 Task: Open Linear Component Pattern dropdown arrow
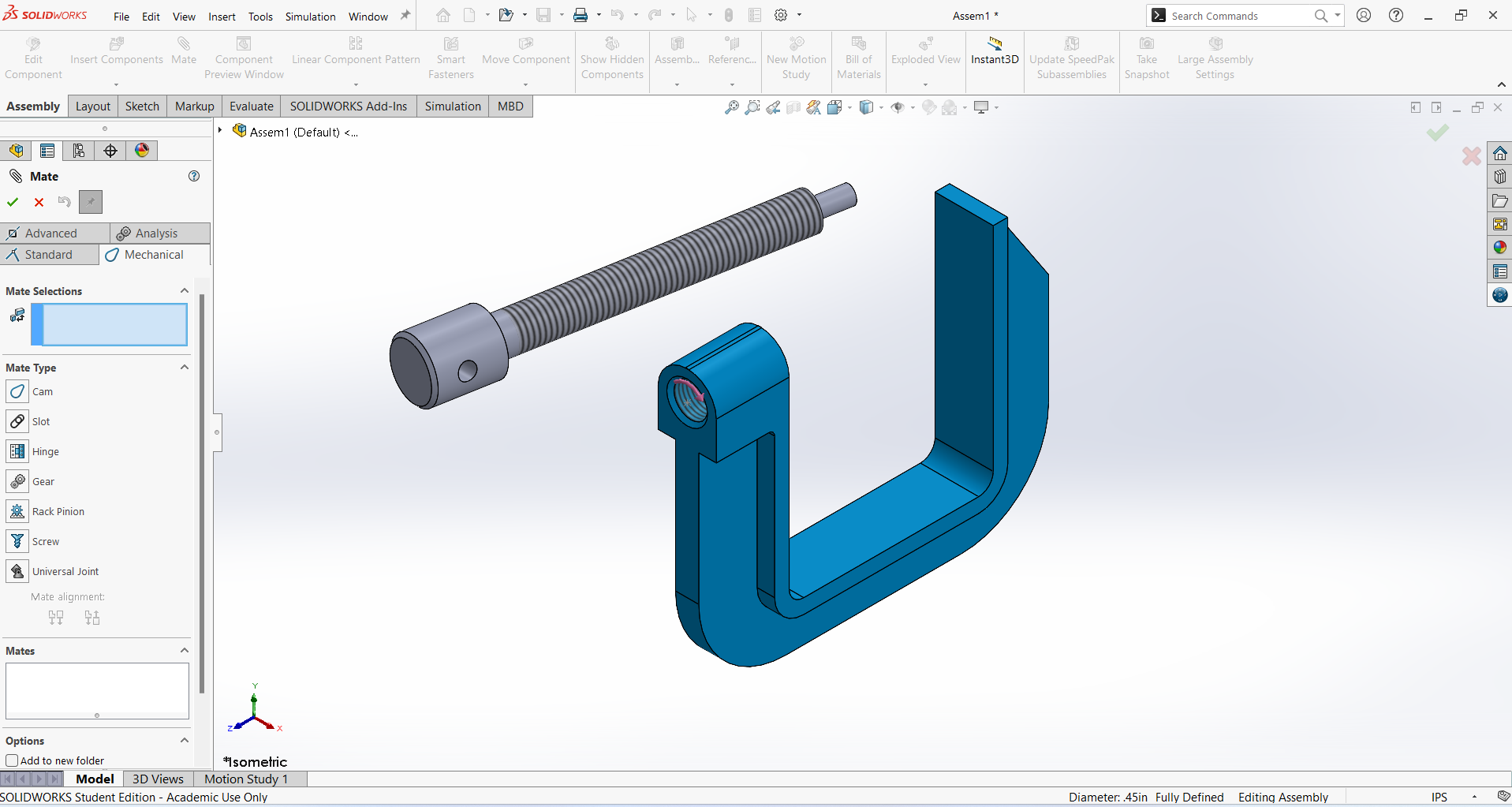(x=356, y=84)
